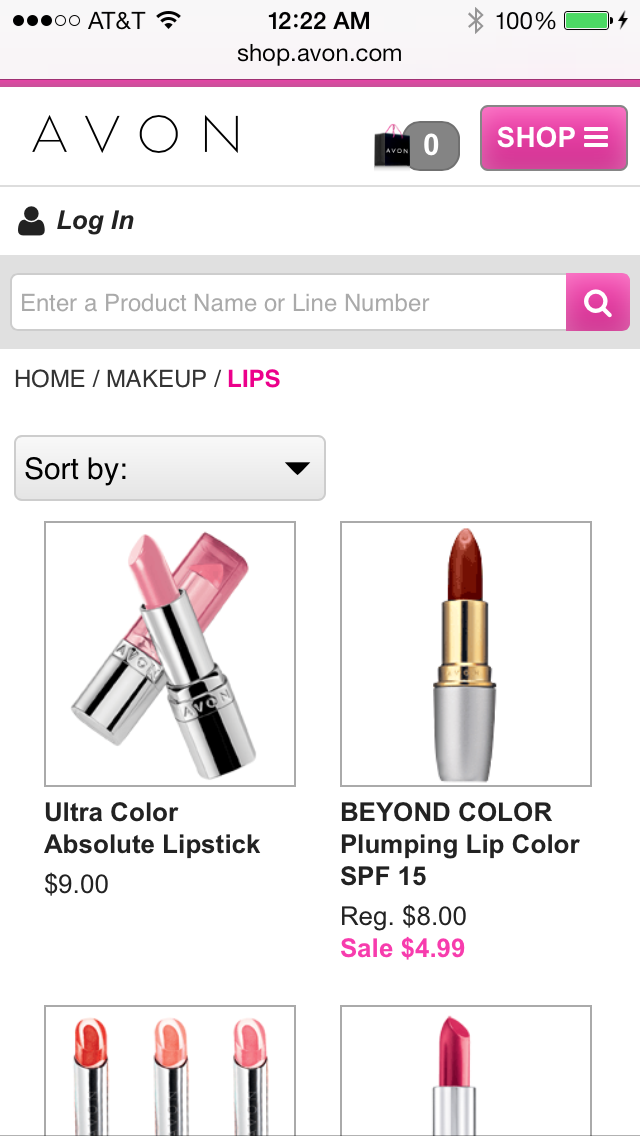Tap the shop.avon.com address bar
Viewport: 640px width, 1136px height.
(320, 54)
